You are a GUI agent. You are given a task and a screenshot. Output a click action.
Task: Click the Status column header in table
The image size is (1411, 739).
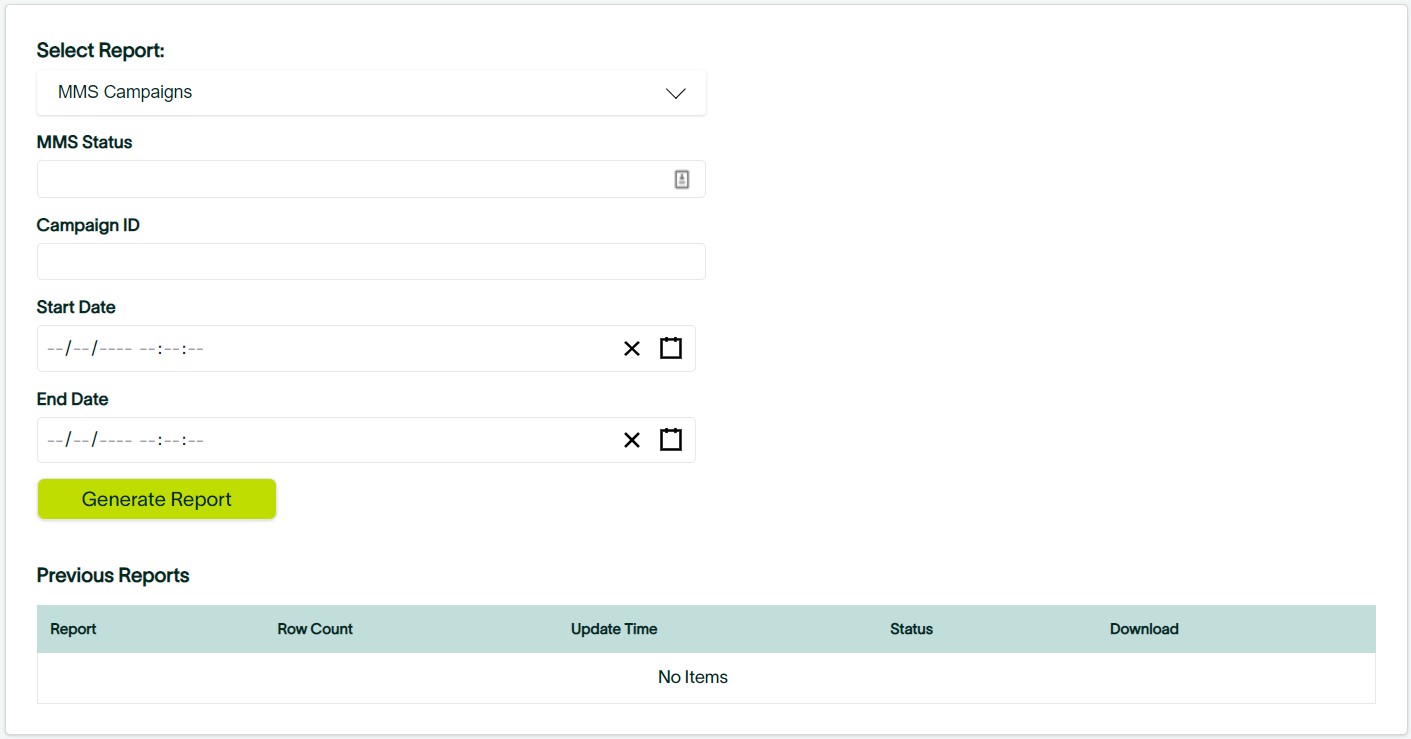click(x=911, y=629)
